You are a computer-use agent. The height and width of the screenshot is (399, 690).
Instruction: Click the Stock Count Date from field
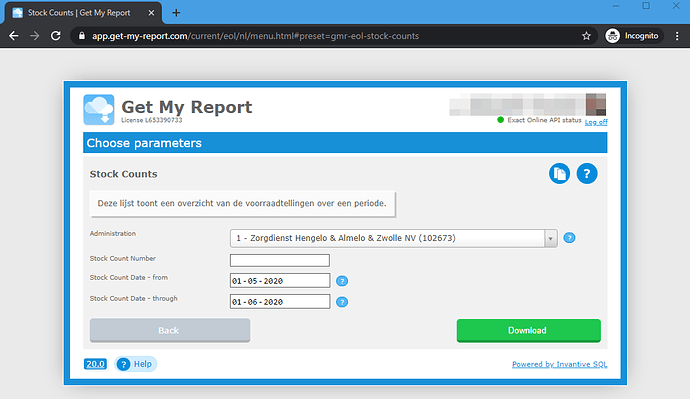[280, 281]
